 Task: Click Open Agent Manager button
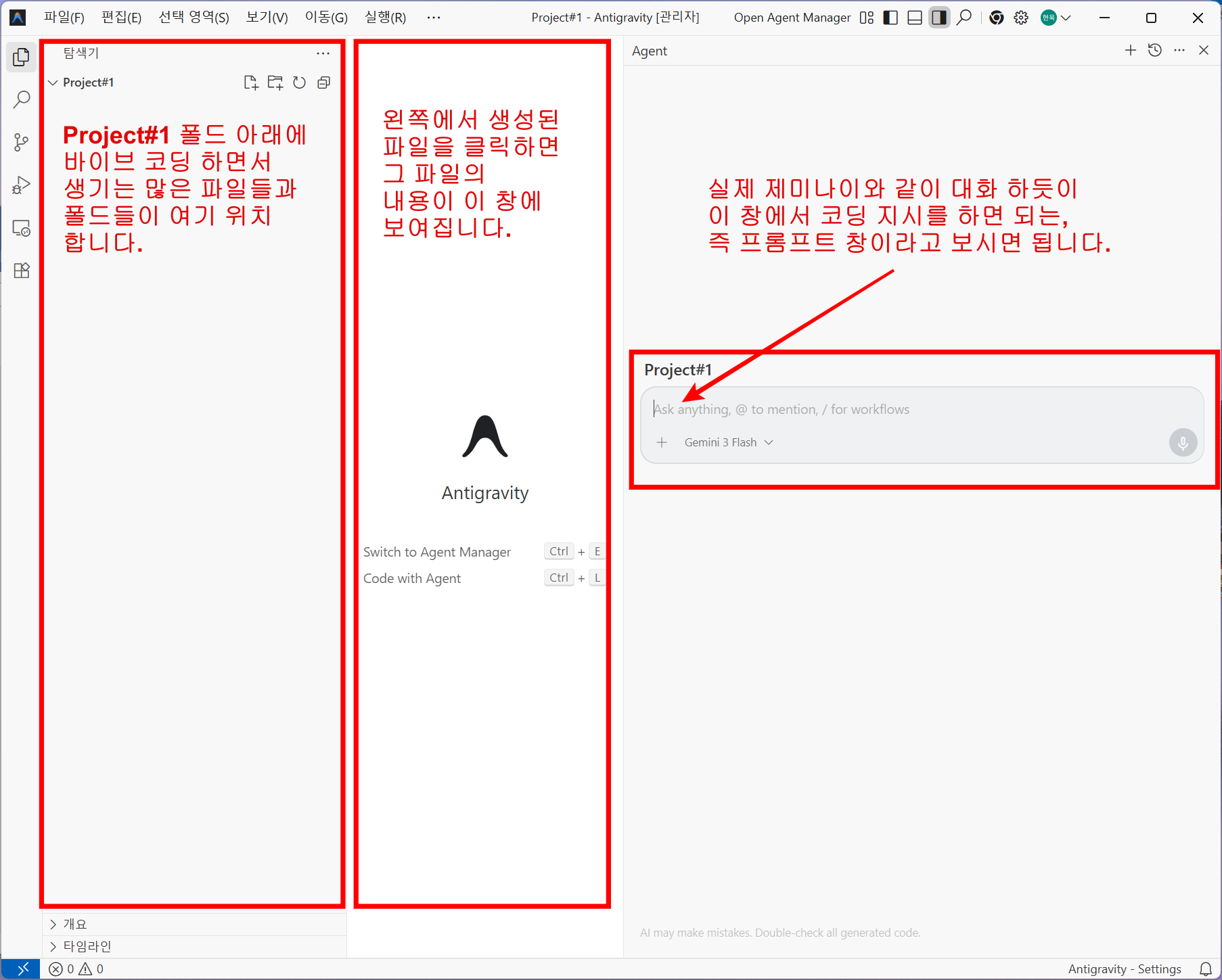point(792,18)
